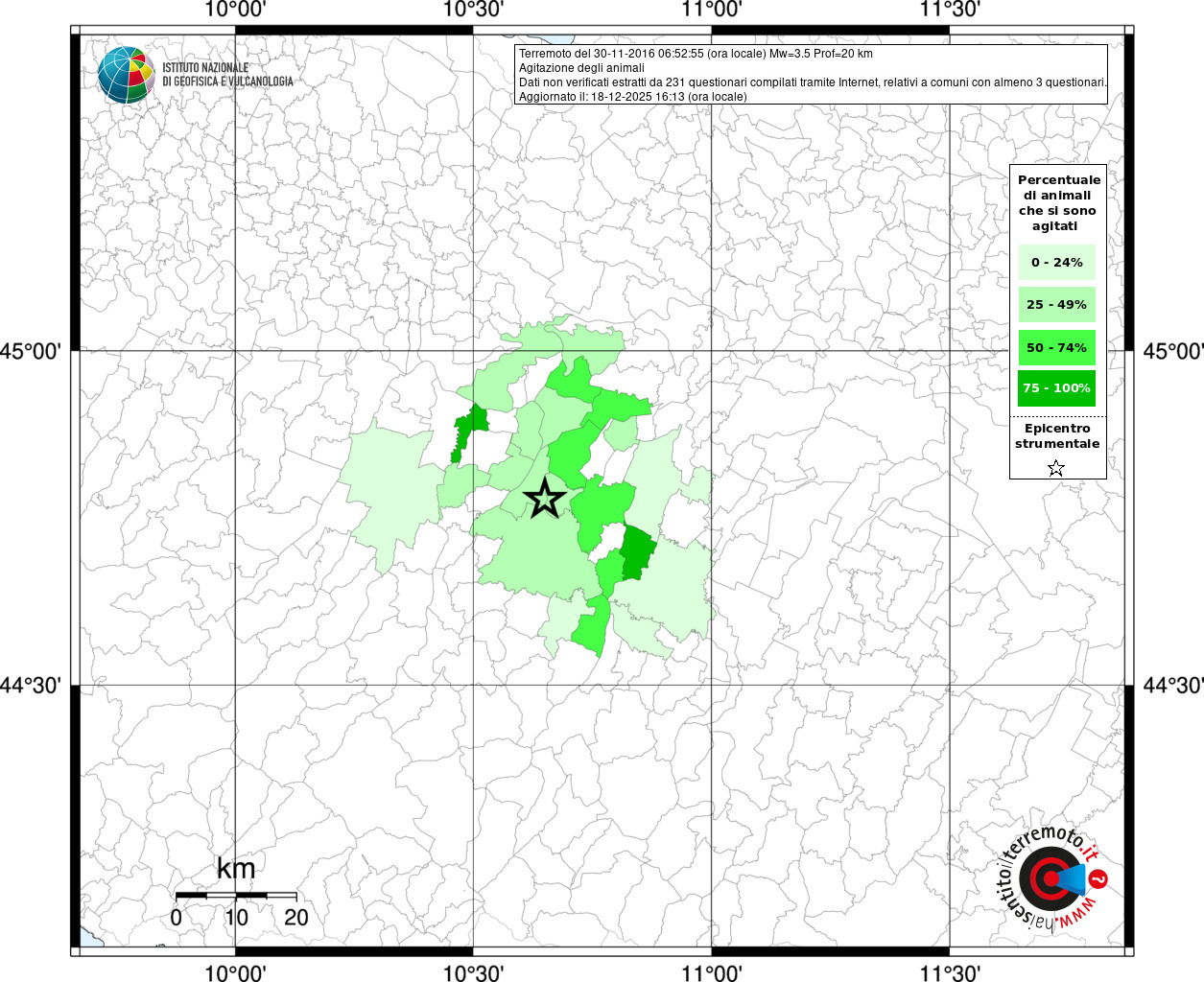Click the left 44°30' latitude label

click(x=32, y=685)
